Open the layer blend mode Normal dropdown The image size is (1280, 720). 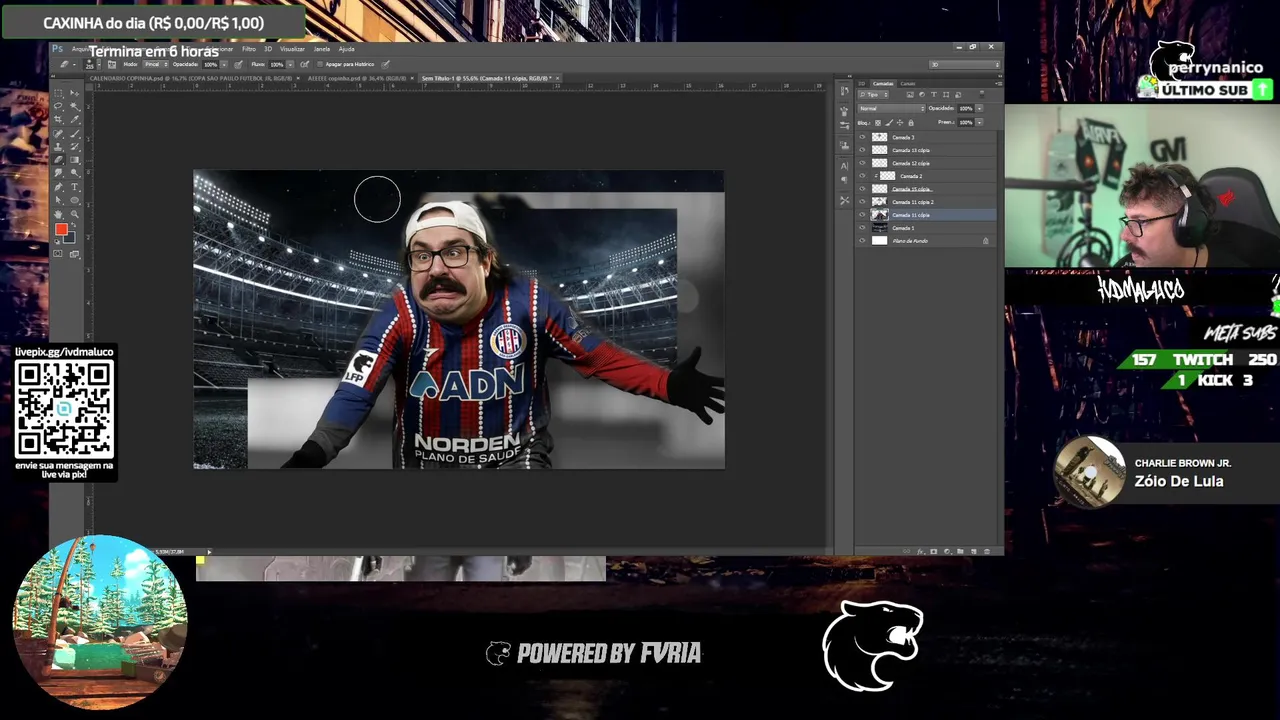tap(892, 108)
